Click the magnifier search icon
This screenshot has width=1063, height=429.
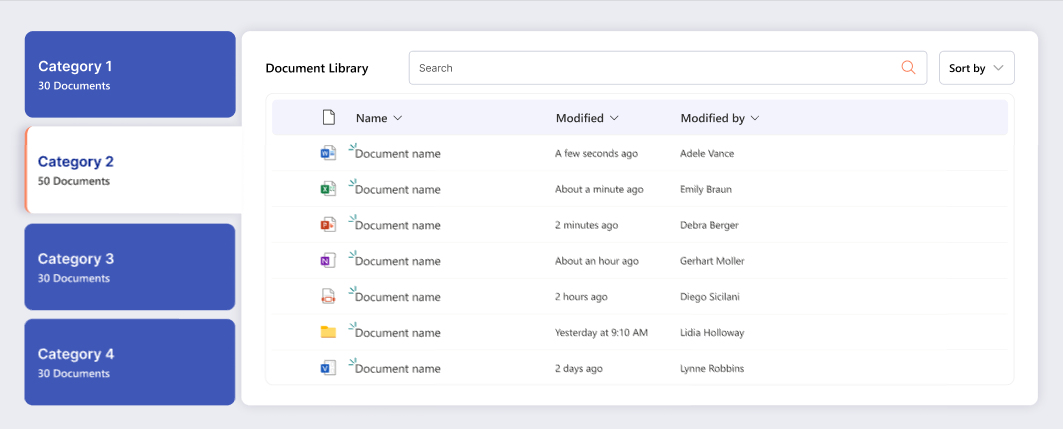[908, 68]
